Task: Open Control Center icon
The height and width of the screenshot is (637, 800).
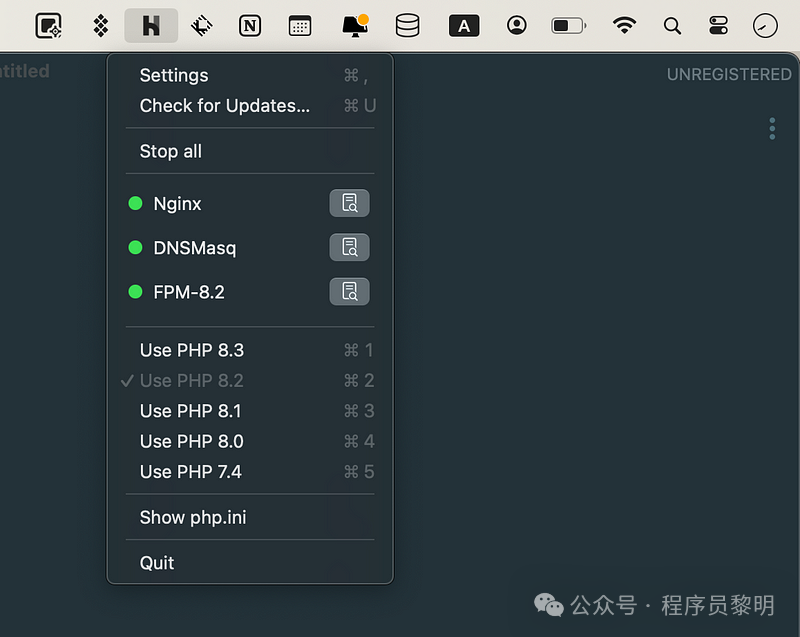Action: (x=718, y=26)
